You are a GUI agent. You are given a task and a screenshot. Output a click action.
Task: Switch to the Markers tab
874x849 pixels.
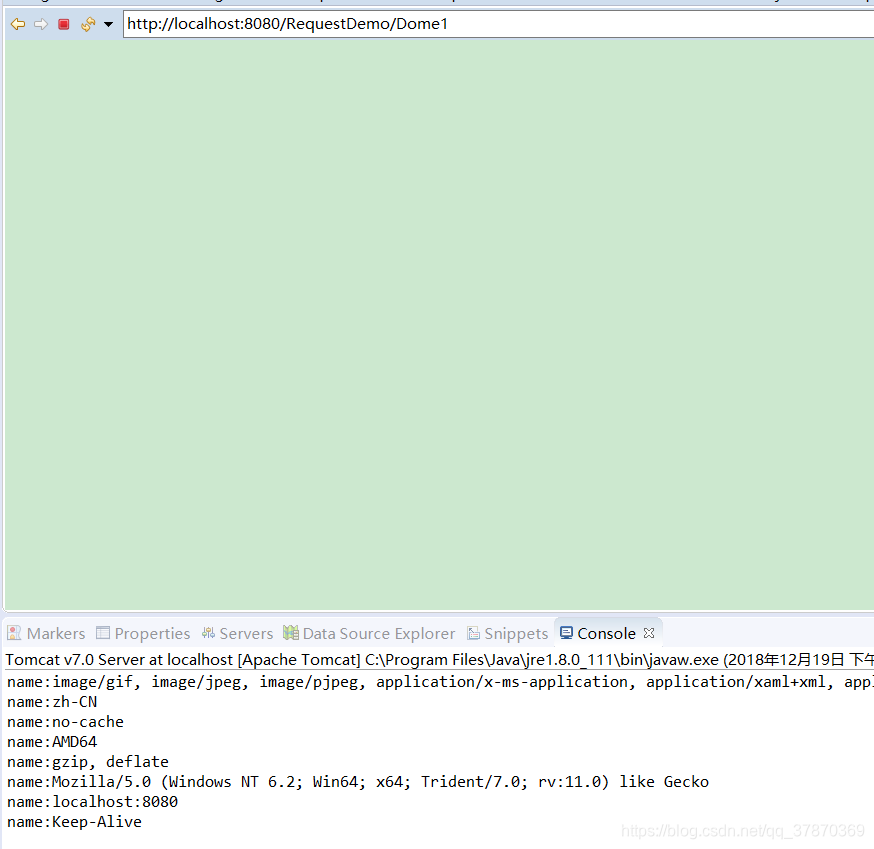click(46, 633)
